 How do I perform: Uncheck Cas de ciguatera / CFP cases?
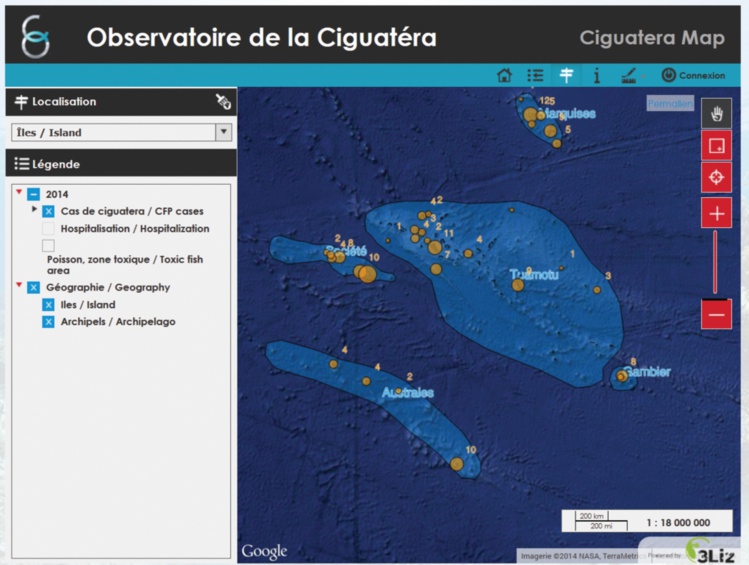point(48,211)
